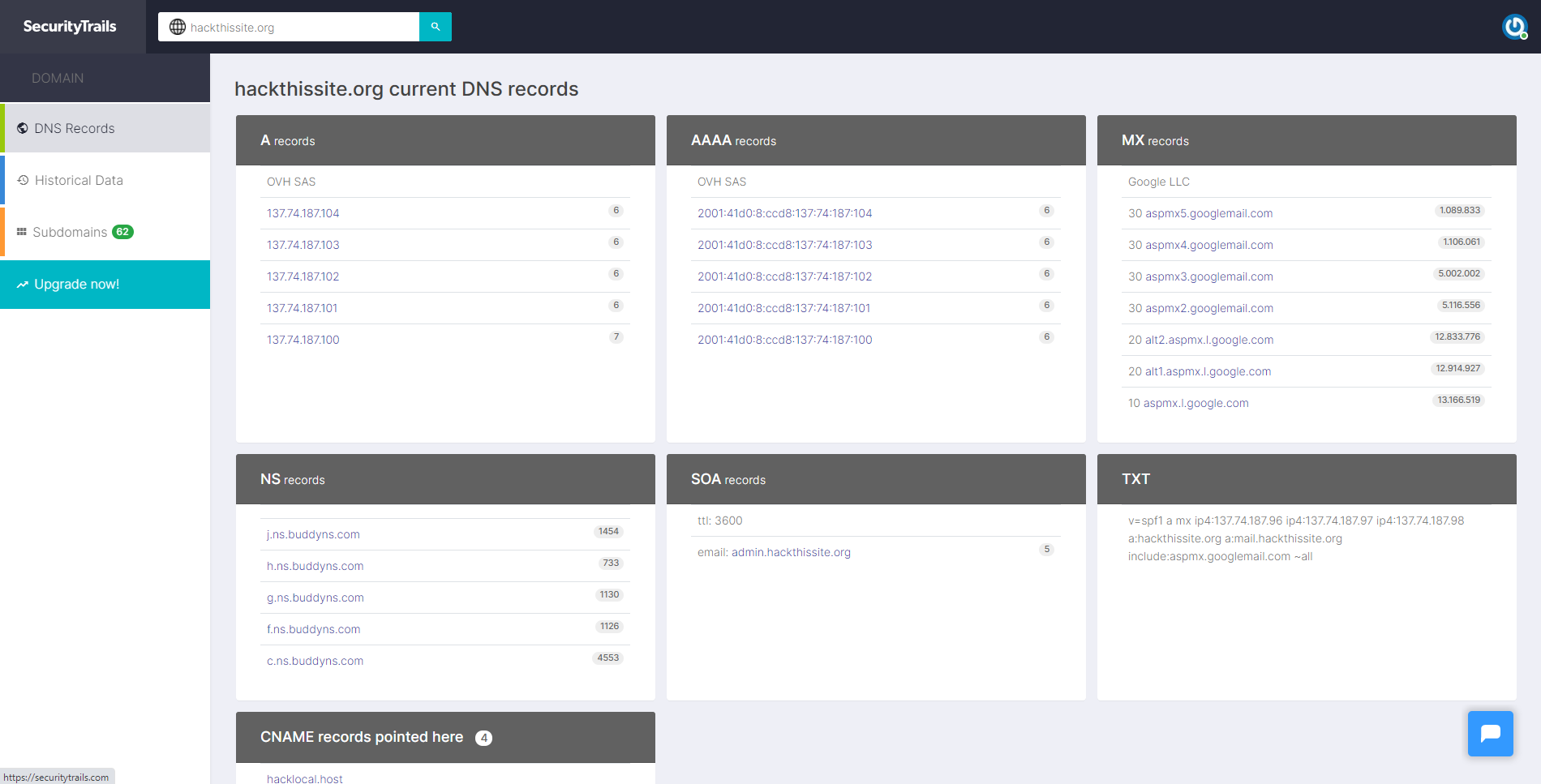
Task: Open SOA email admin.hackthissite.org
Action: (x=791, y=552)
